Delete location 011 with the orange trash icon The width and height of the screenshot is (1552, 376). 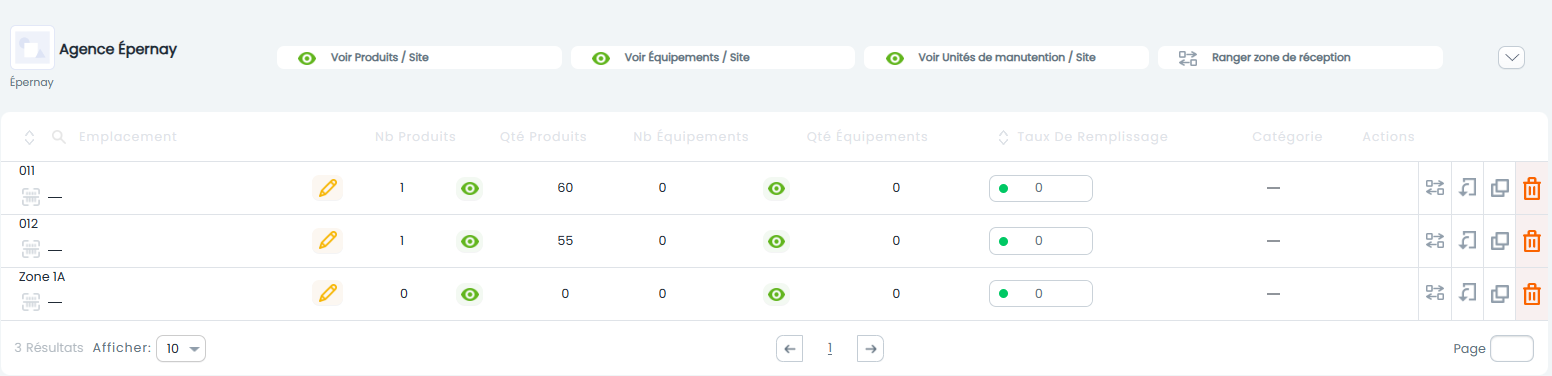click(1531, 188)
